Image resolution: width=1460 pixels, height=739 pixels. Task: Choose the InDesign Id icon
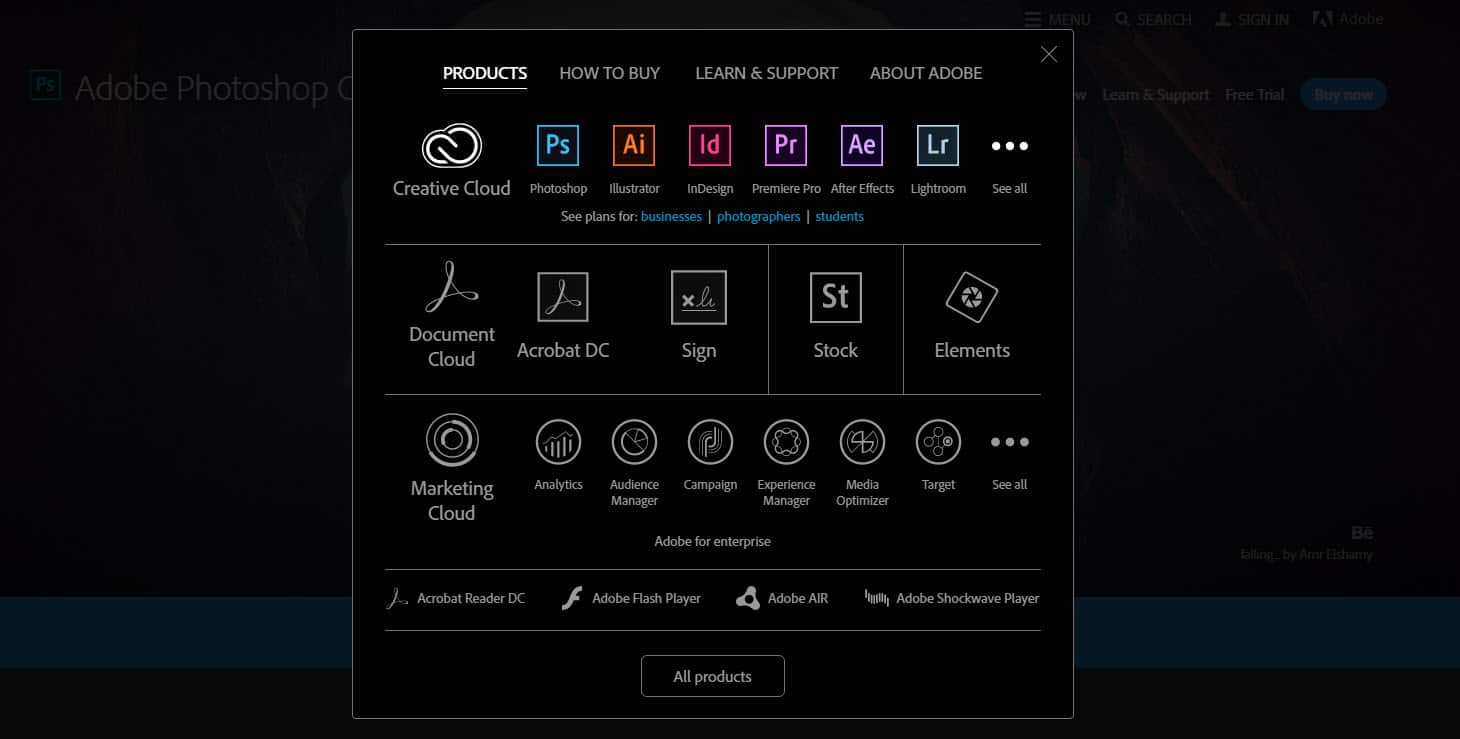[710, 146]
